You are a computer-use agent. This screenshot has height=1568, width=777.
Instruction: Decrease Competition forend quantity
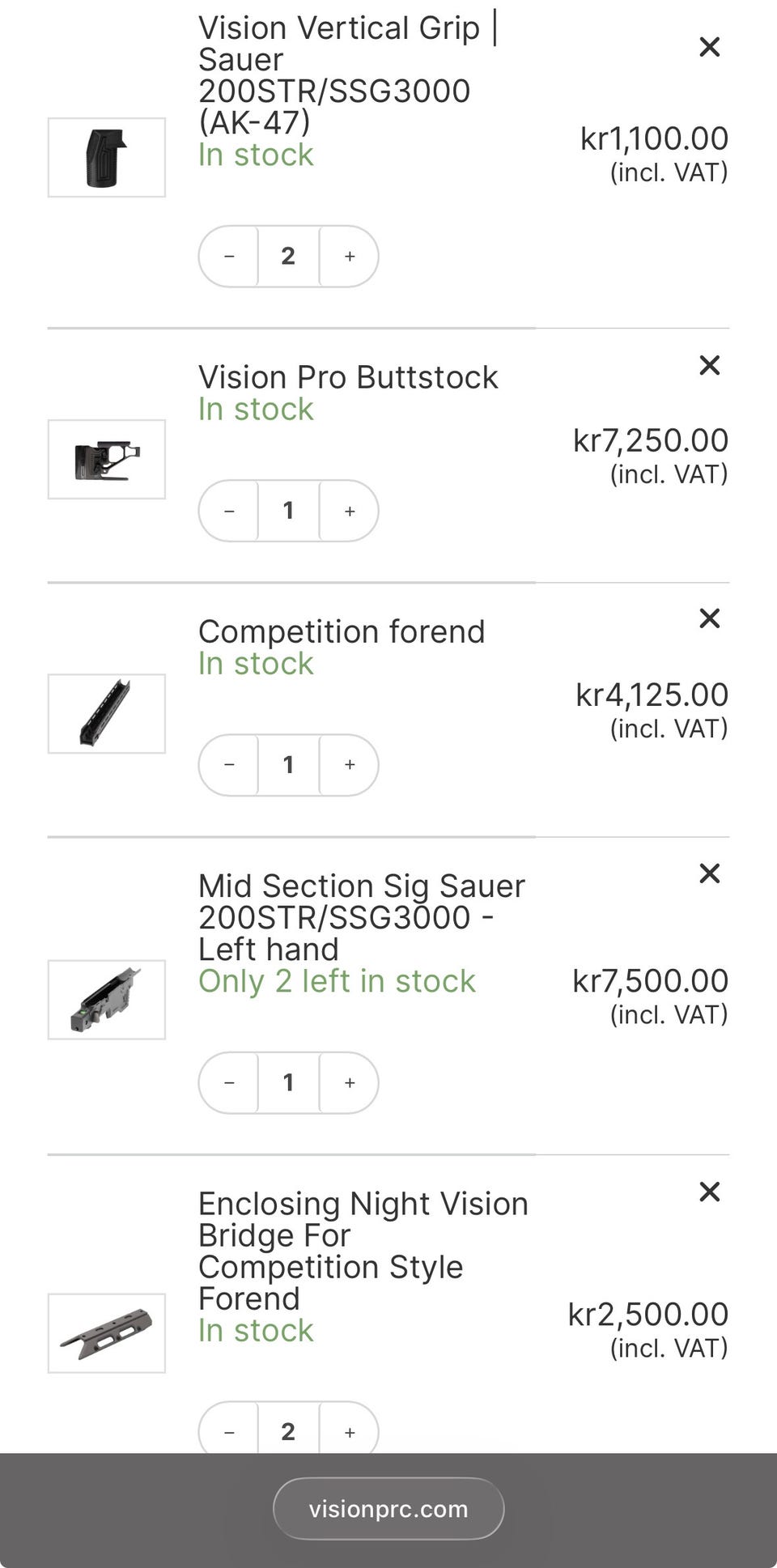pos(229,765)
